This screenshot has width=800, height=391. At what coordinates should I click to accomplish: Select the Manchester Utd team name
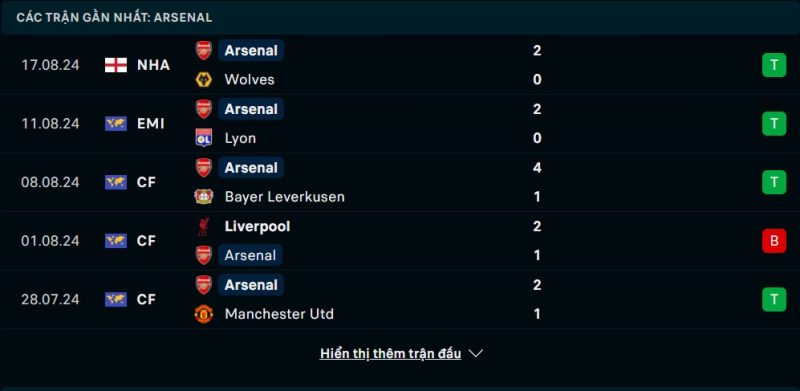[x=279, y=314]
